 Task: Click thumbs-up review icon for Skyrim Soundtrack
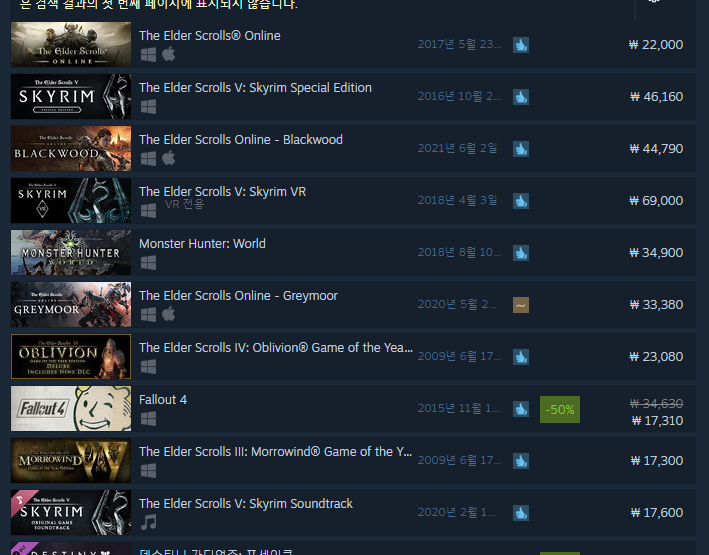(521, 513)
